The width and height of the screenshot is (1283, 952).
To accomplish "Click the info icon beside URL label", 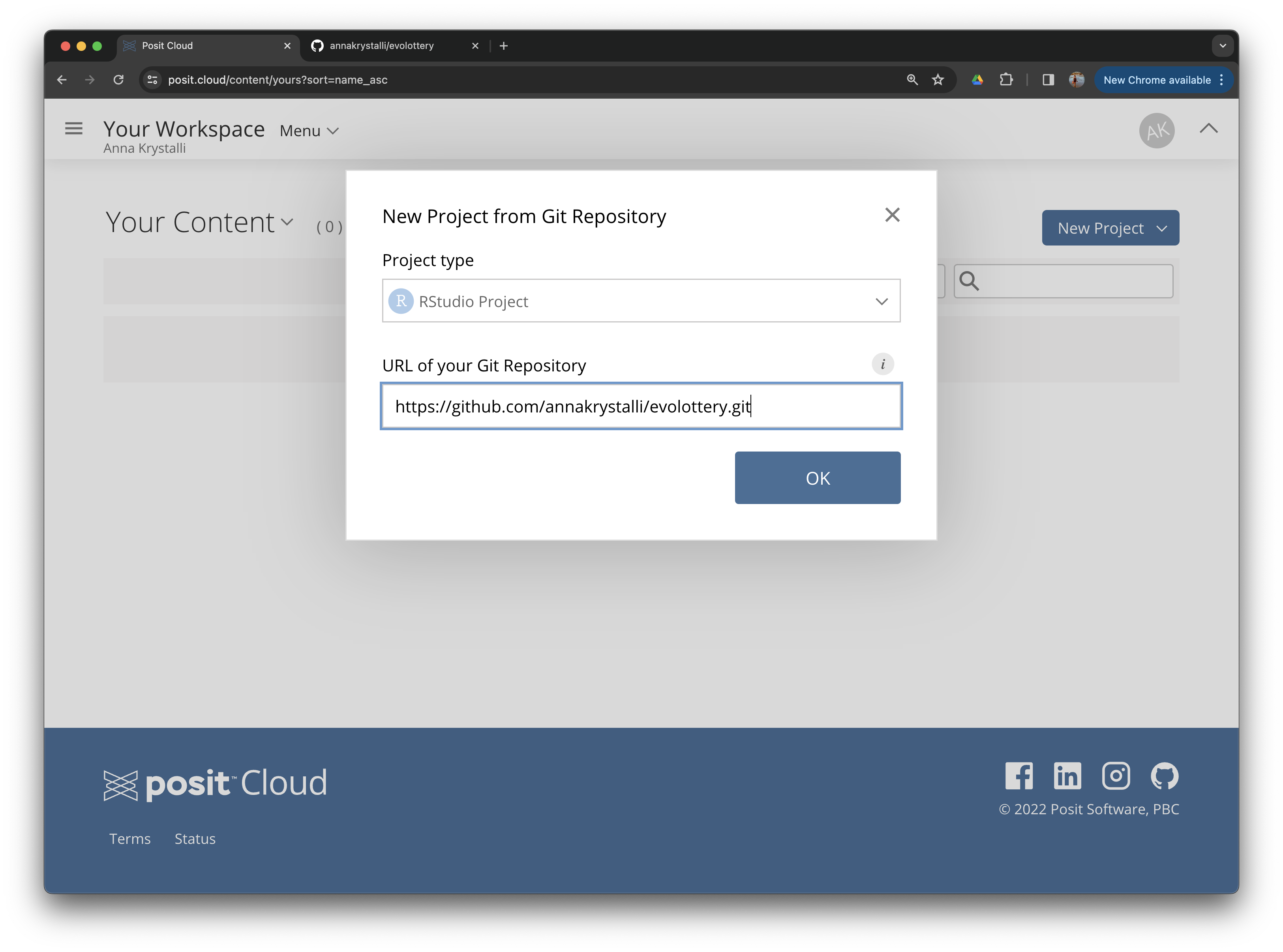I will 882,364.
